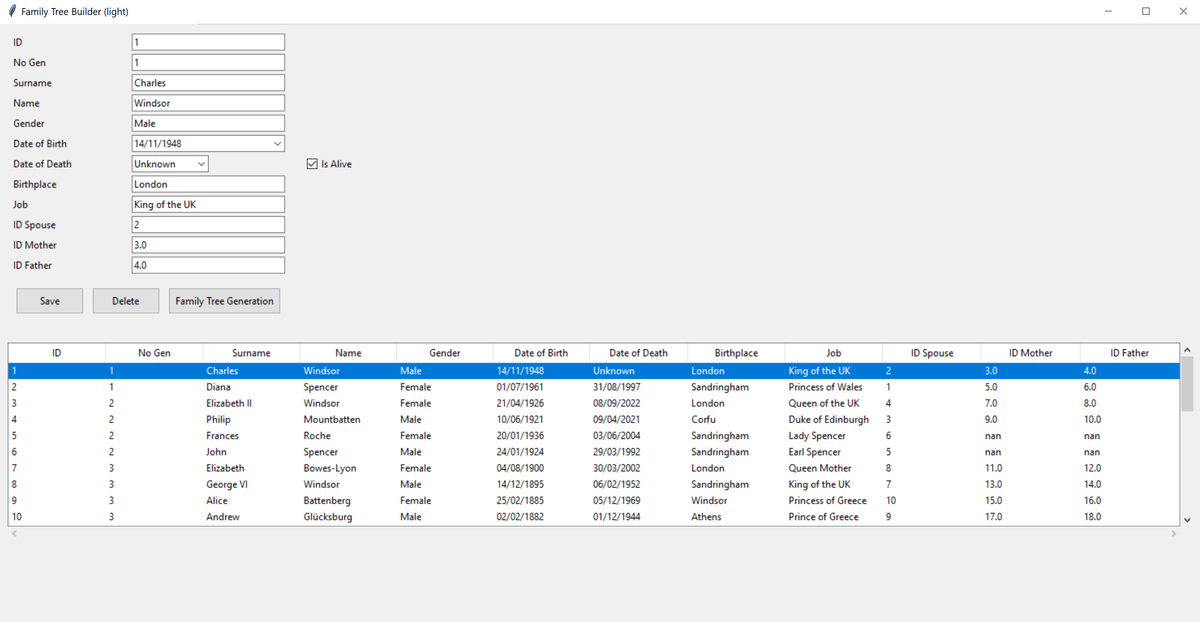
Task: Open the Date of Birth dropdown
Action: tap(277, 144)
